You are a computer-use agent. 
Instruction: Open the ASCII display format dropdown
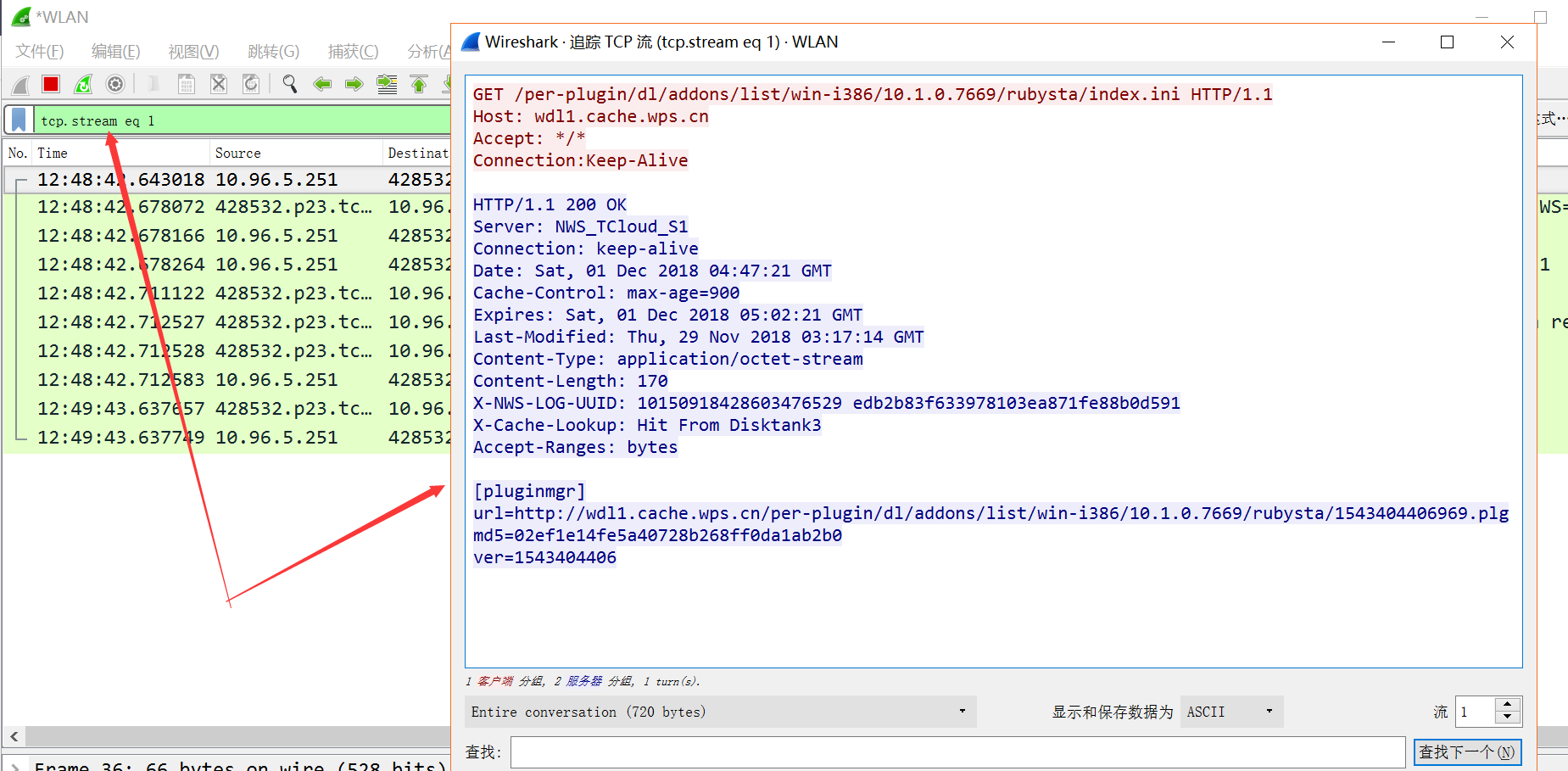click(1231, 712)
